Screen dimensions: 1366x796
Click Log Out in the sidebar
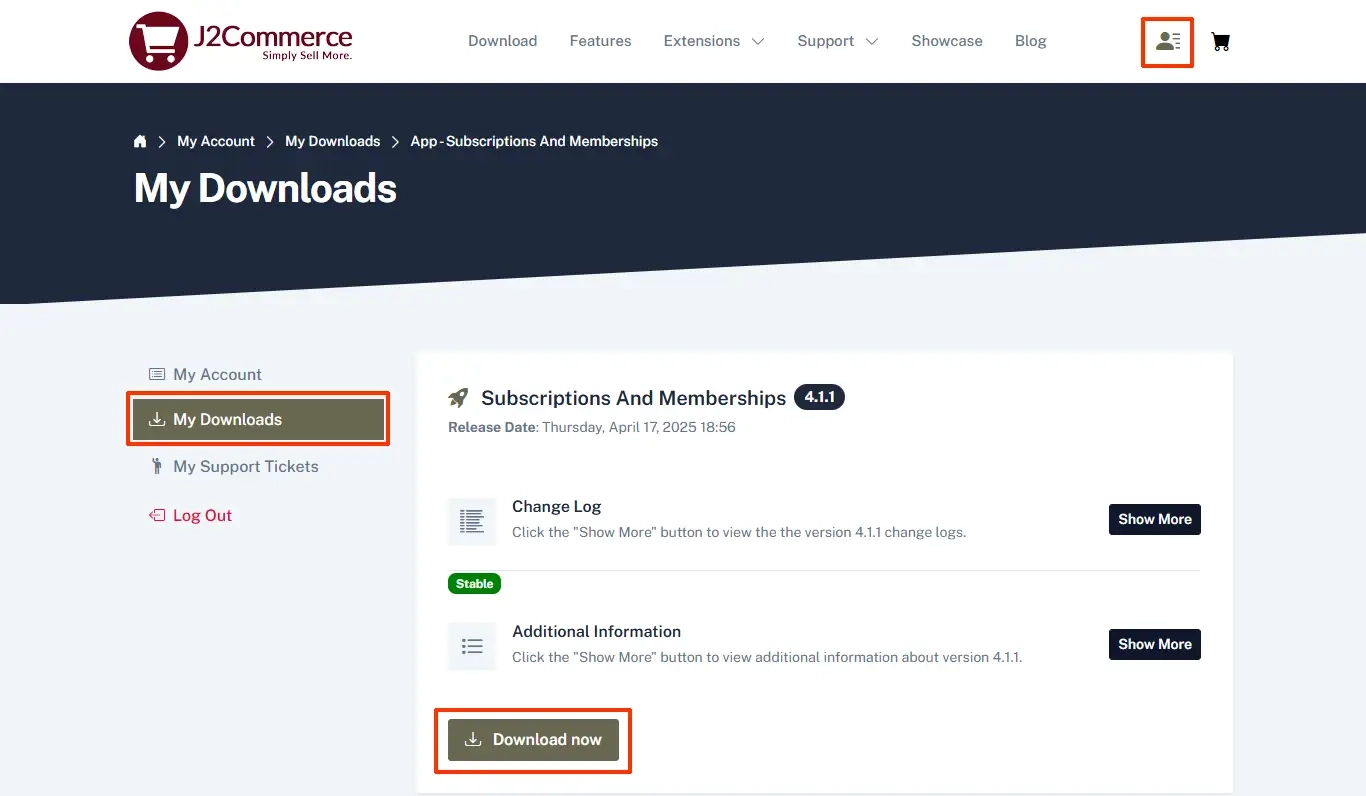tap(191, 515)
